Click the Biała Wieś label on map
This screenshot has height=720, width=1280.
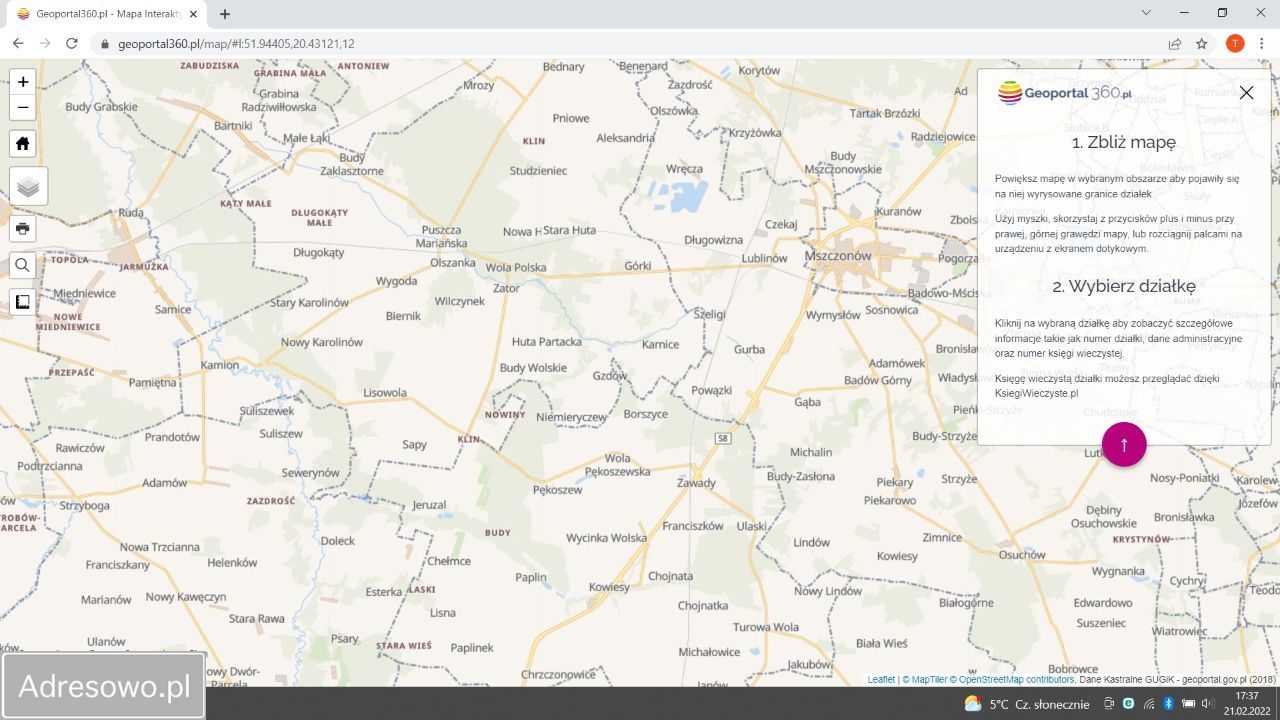point(881,643)
